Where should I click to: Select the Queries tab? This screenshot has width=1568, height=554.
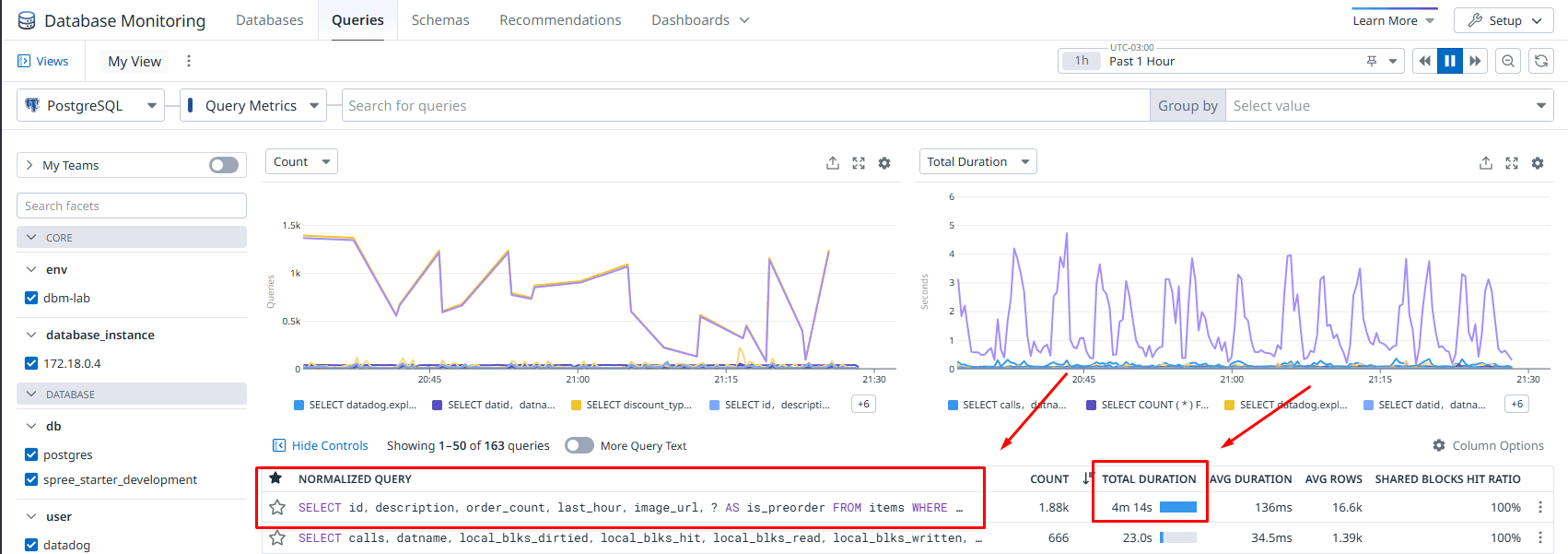357,20
